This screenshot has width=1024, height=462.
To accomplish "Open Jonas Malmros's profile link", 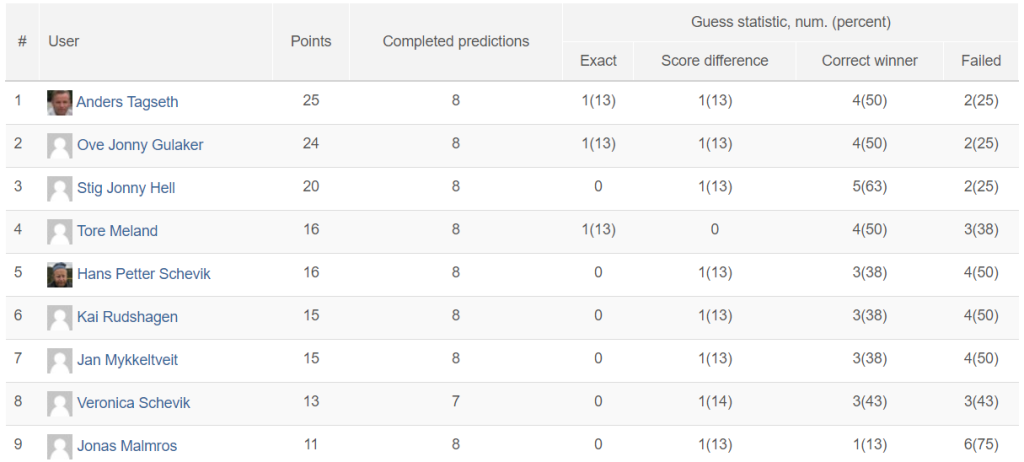I will pyautogui.click(x=127, y=446).
